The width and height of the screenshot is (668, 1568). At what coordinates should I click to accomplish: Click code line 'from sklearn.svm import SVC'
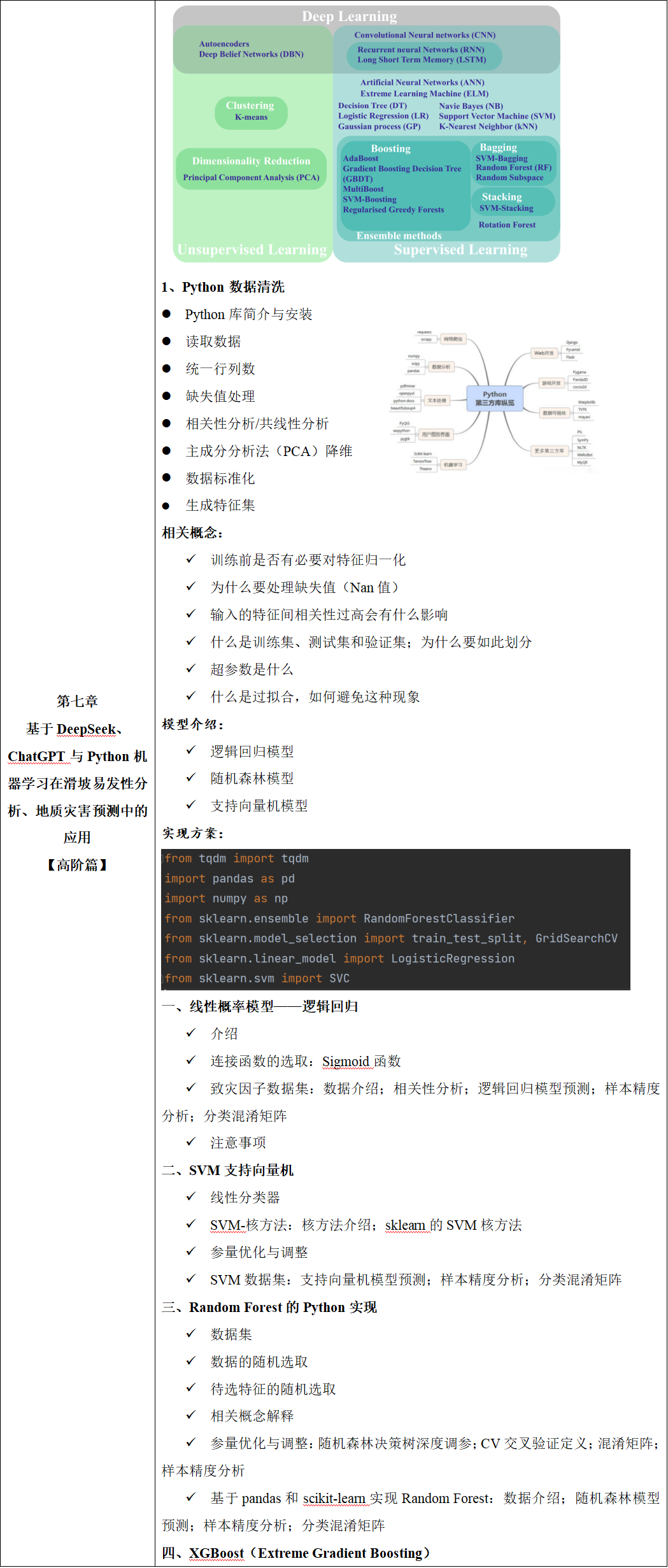[x=257, y=978]
